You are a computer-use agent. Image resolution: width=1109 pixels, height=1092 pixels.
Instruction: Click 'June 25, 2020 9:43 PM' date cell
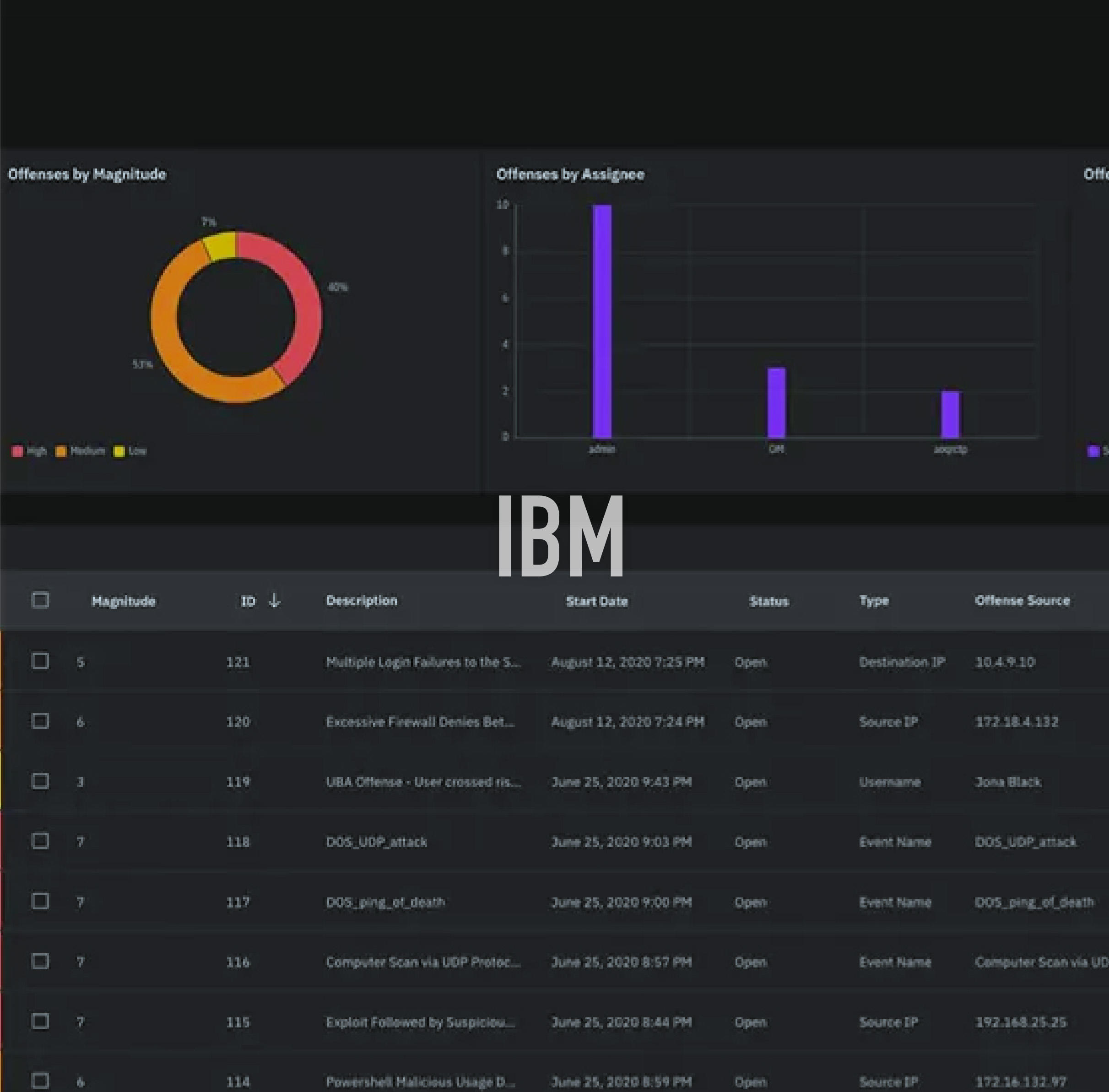[x=621, y=782]
